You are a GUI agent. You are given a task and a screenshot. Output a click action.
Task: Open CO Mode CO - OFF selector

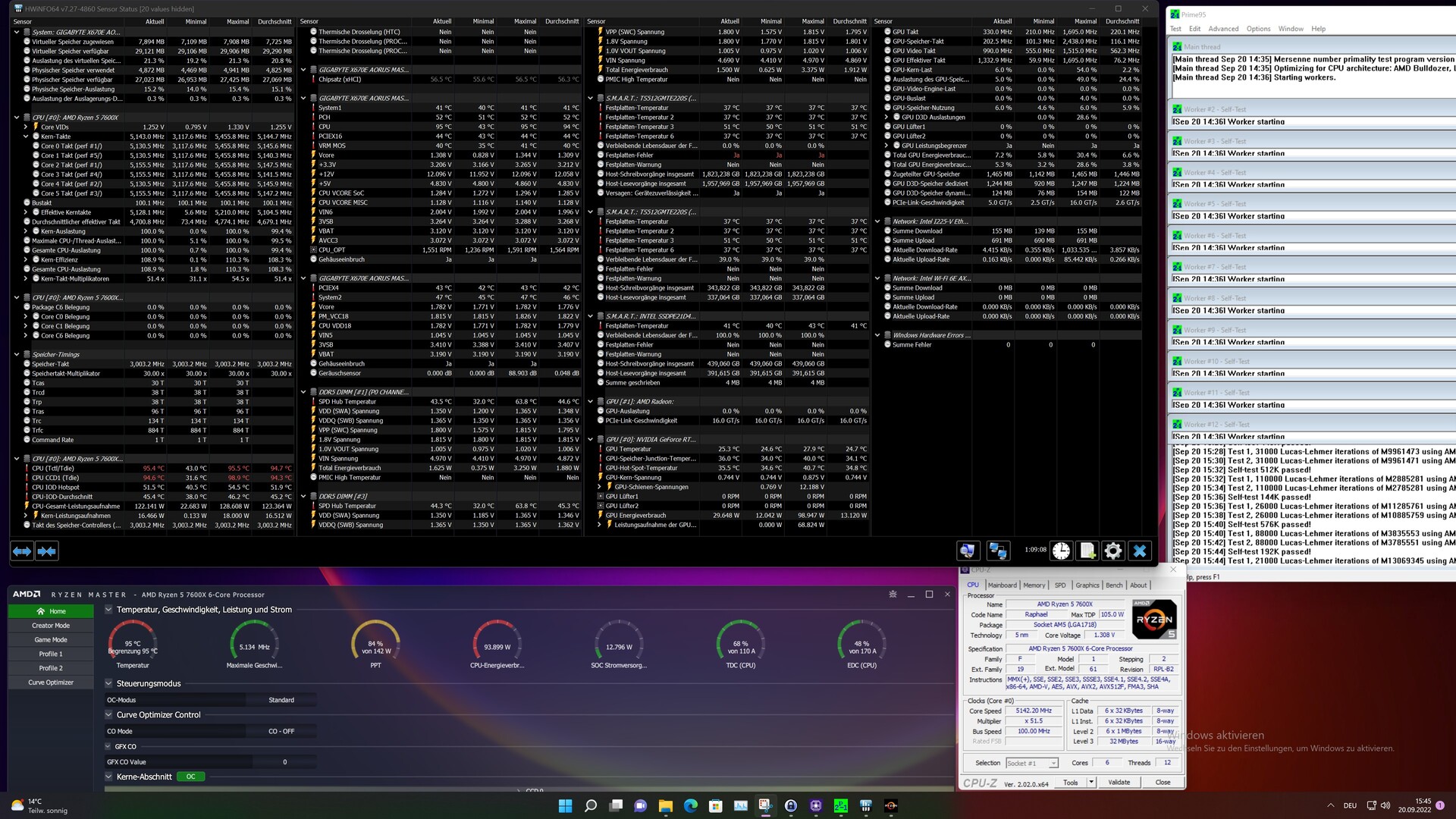(x=281, y=732)
